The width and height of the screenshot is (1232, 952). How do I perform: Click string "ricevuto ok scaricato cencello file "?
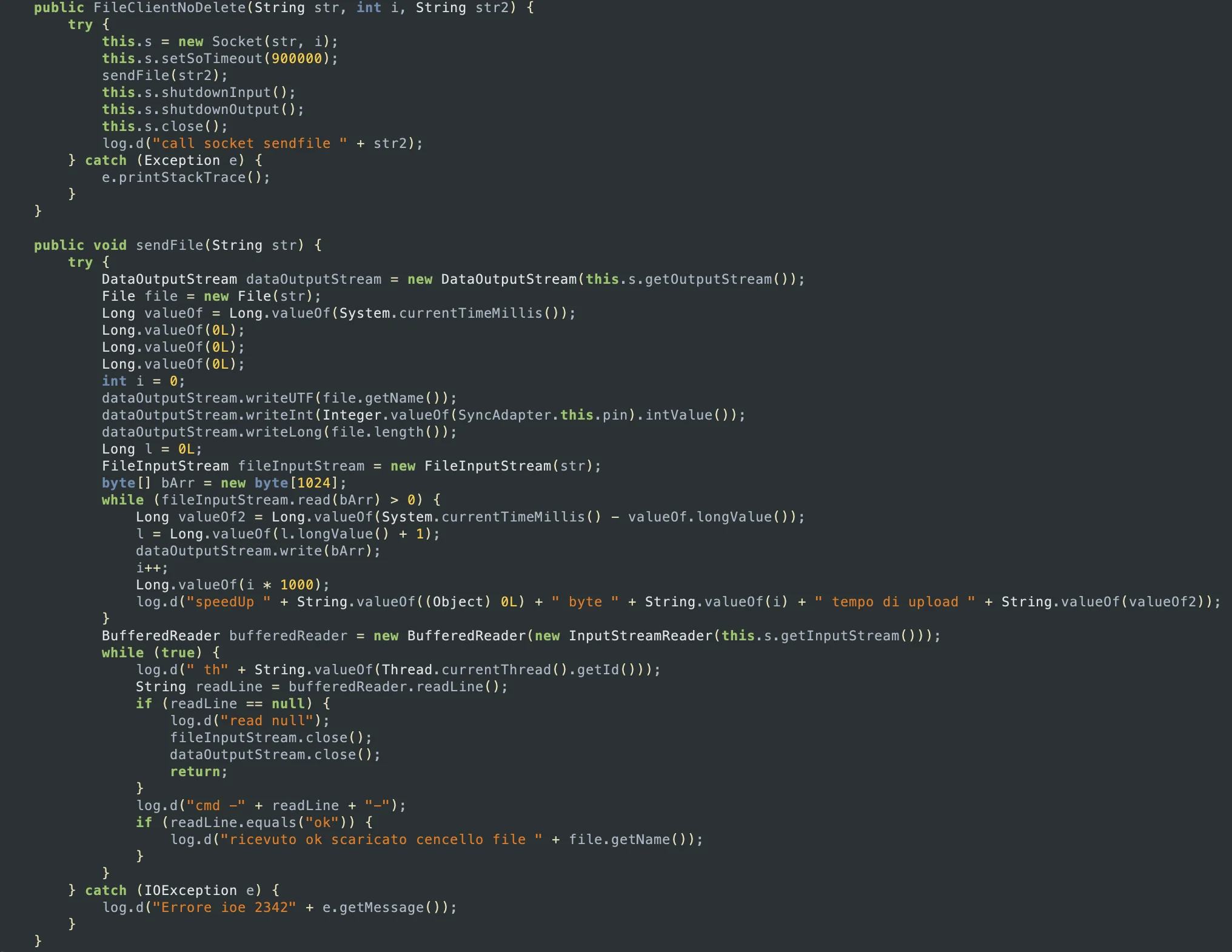pyautogui.click(x=381, y=840)
